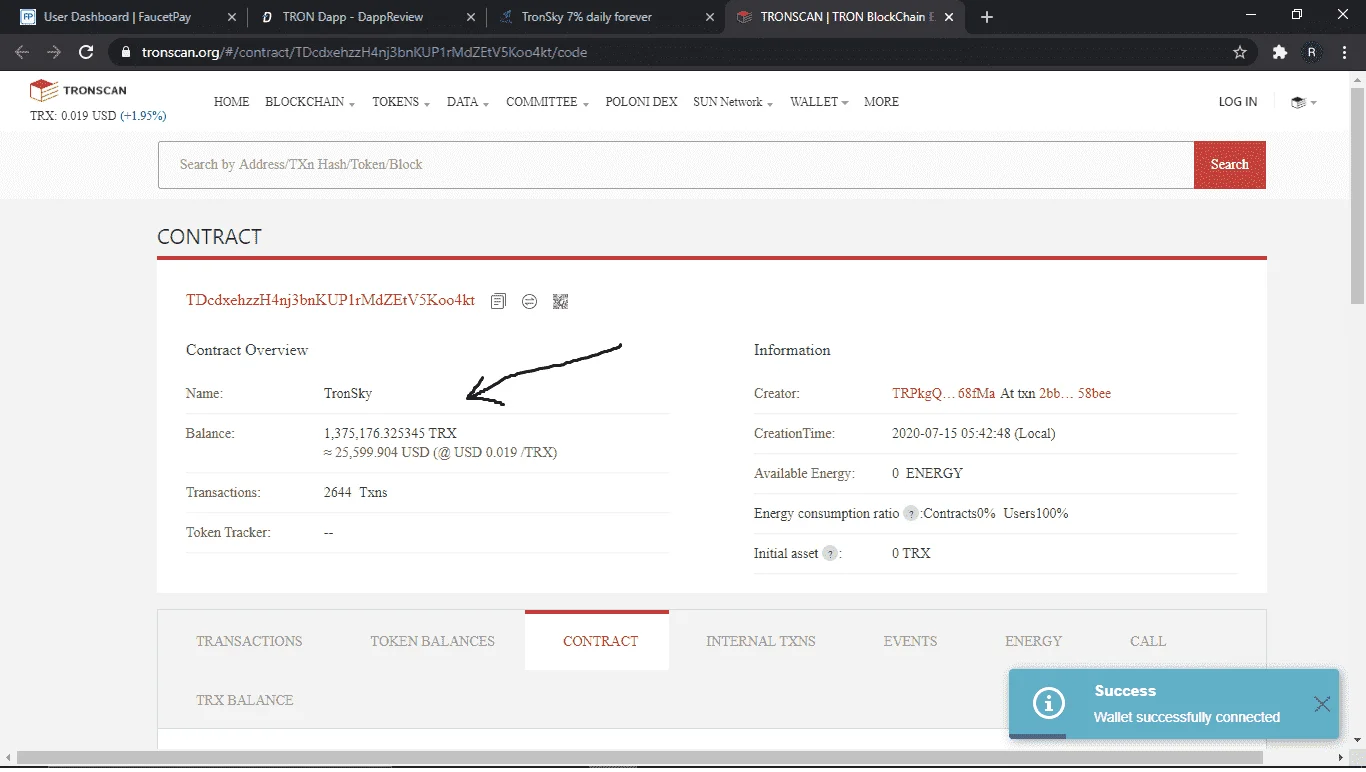Close the TRONSCAN browser tab
Image resolution: width=1366 pixels, height=772 pixels.
pyautogui.click(x=951, y=17)
